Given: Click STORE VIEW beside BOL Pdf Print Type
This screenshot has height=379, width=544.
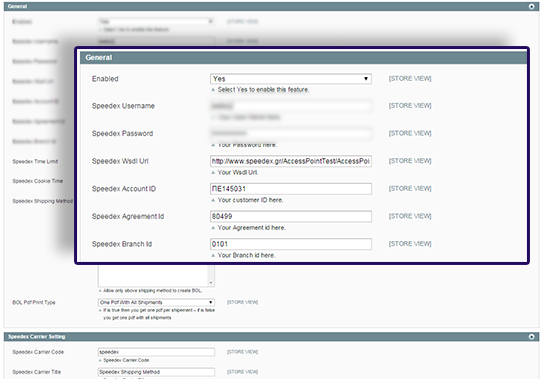Looking at the screenshot, I should (243, 302).
